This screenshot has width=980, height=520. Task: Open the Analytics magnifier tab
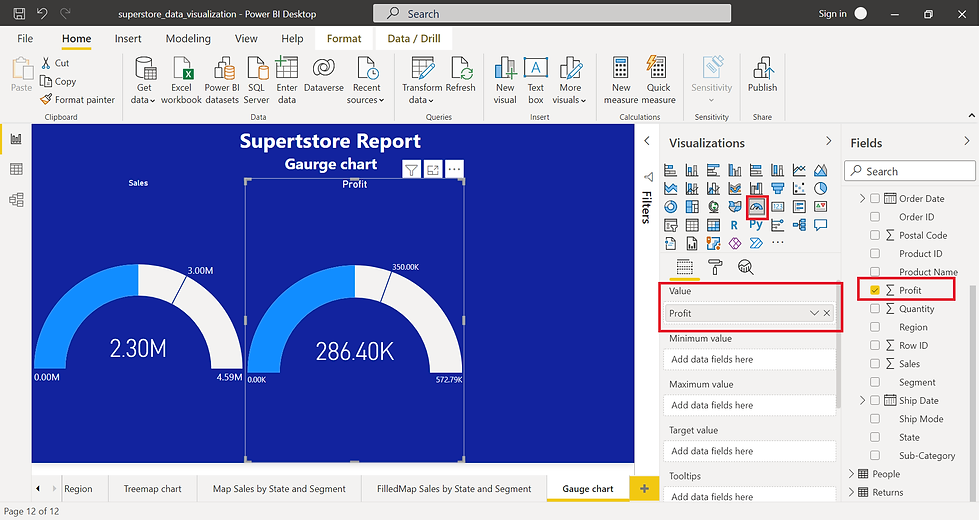click(745, 267)
